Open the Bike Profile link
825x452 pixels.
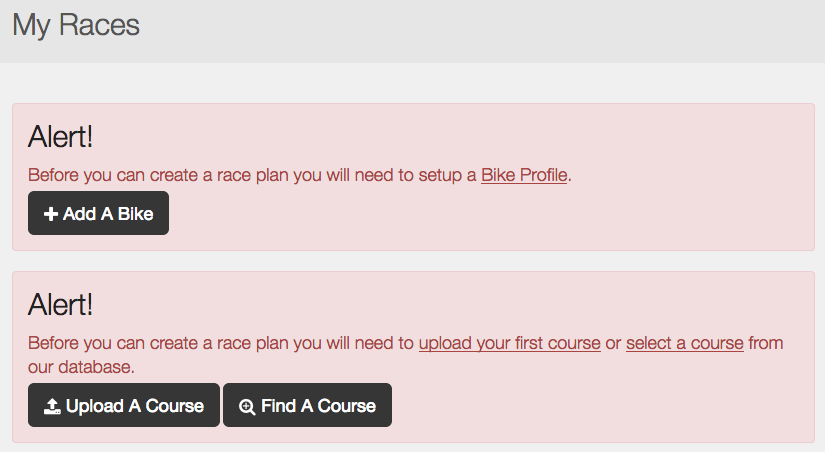point(524,175)
